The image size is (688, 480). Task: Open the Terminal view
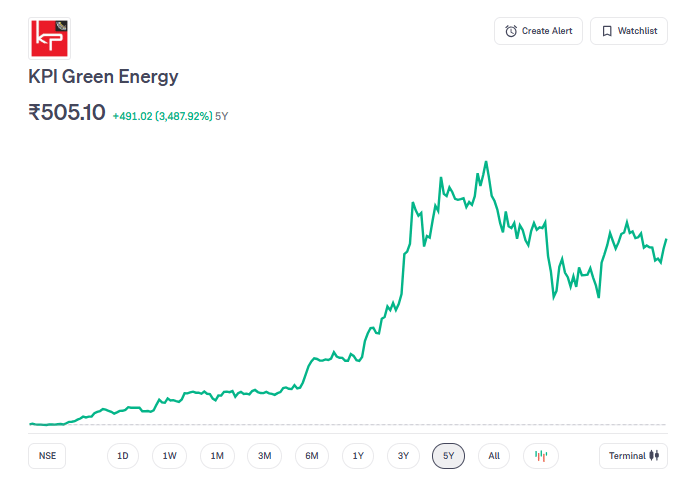(627, 456)
